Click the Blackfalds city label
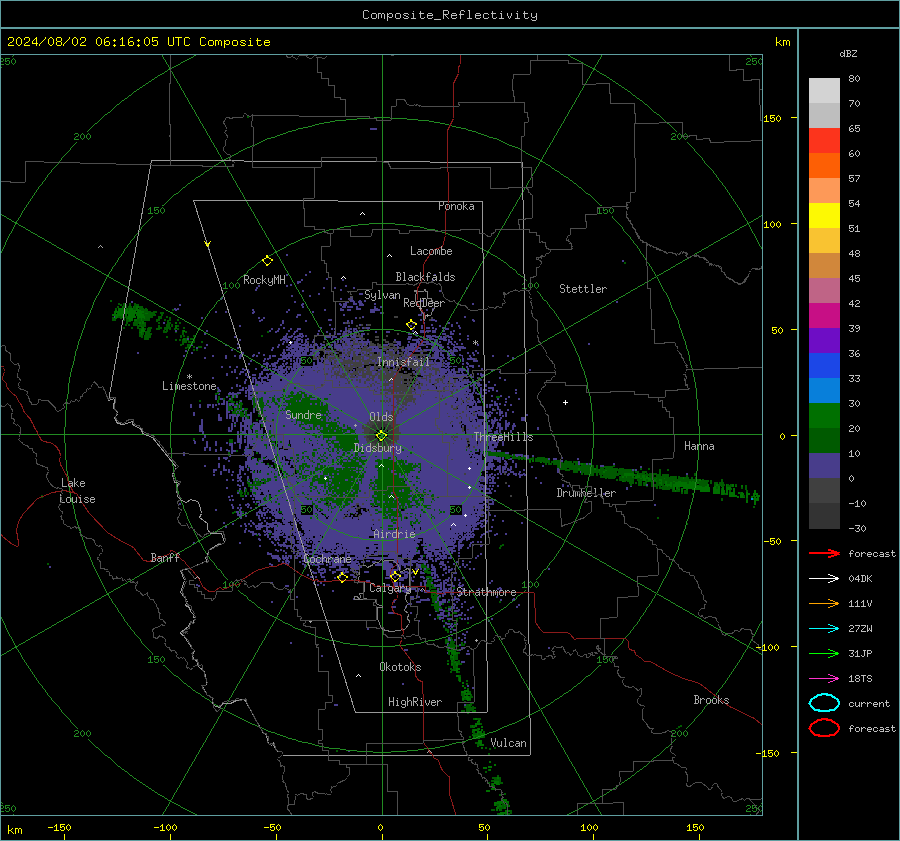 tap(425, 277)
